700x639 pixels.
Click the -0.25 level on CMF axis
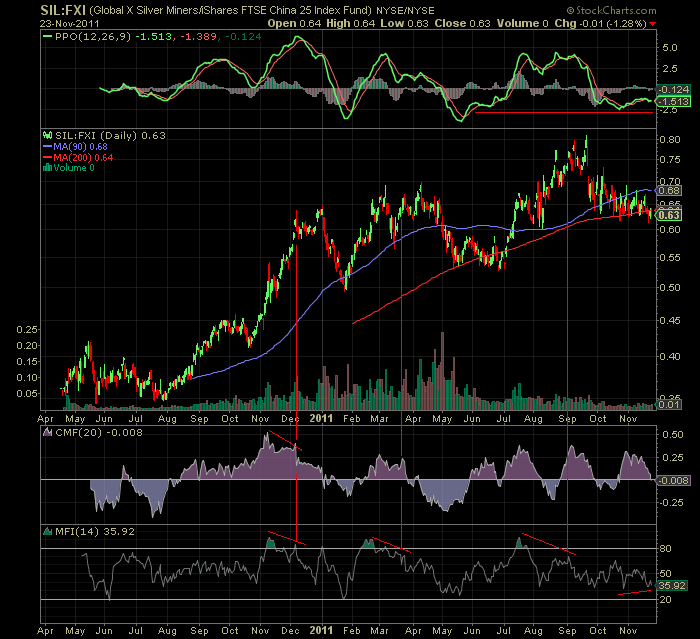pyautogui.click(x=671, y=503)
